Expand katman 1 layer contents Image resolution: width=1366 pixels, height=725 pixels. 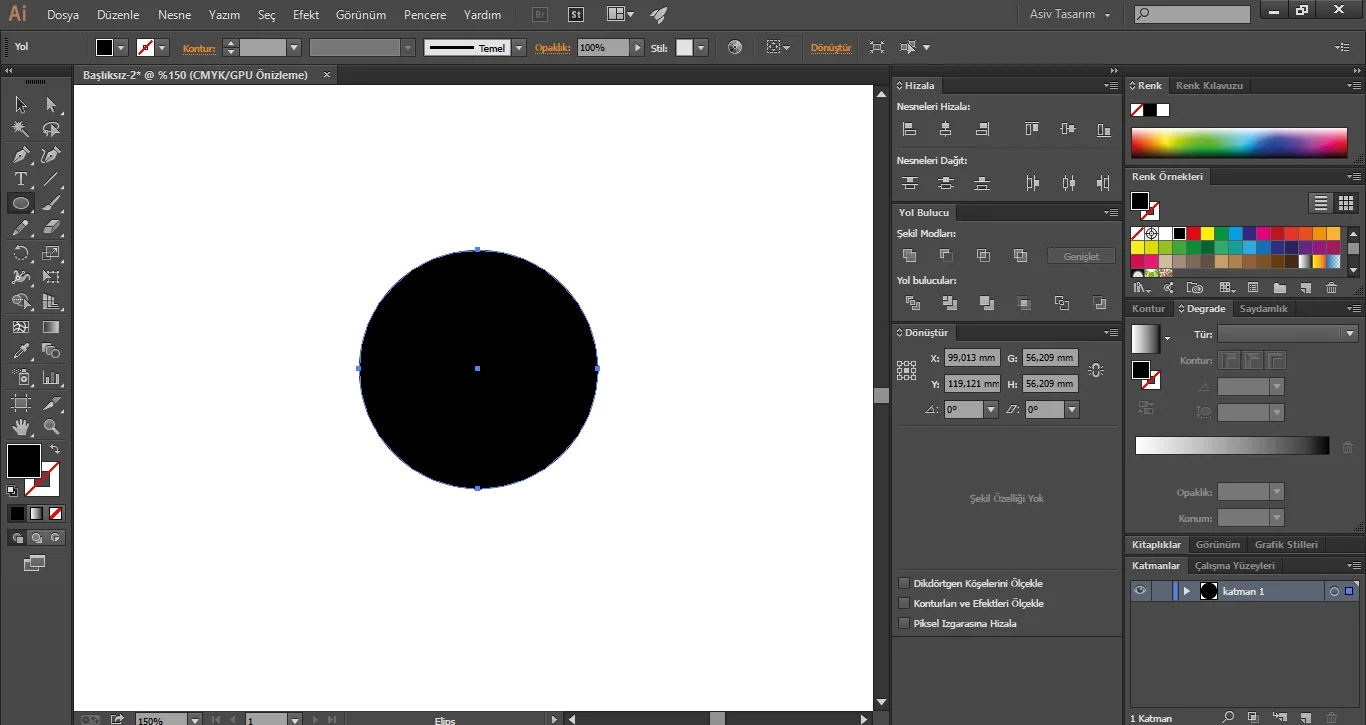click(x=1186, y=591)
